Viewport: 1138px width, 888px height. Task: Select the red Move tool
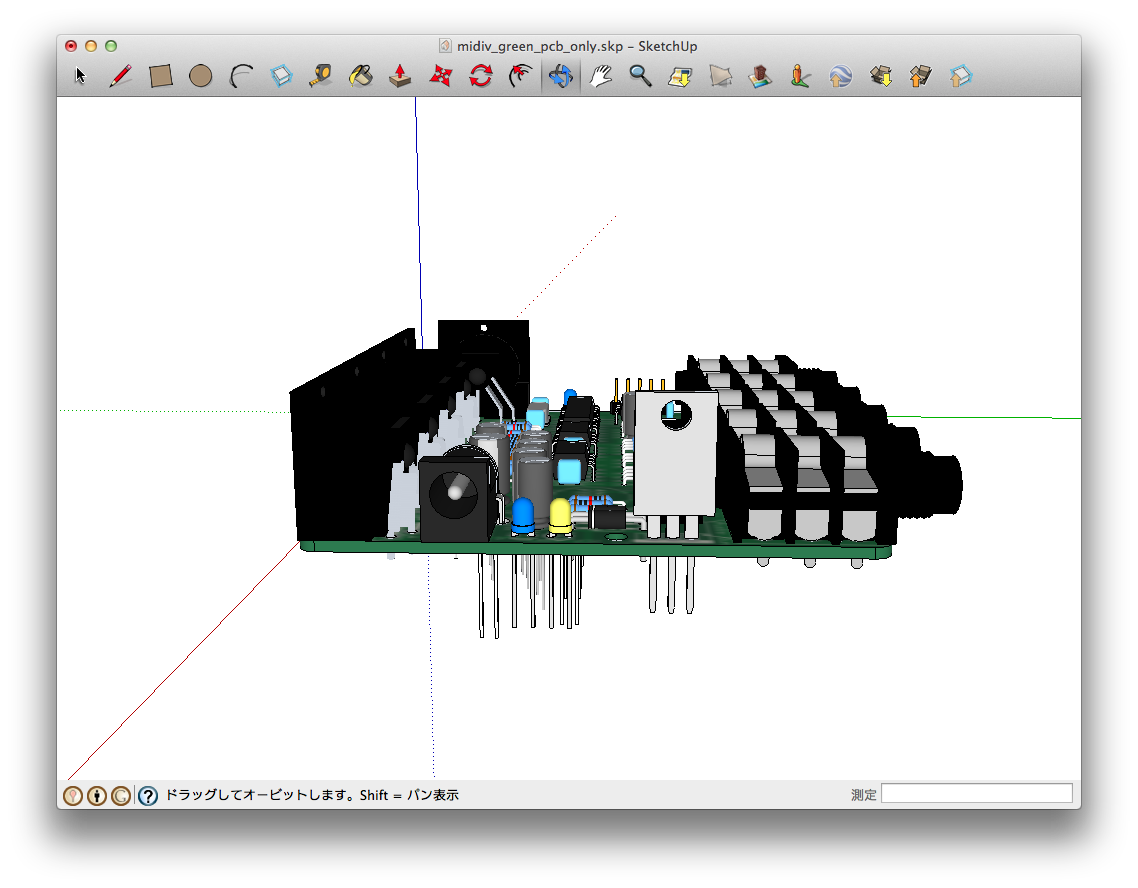(441, 76)
